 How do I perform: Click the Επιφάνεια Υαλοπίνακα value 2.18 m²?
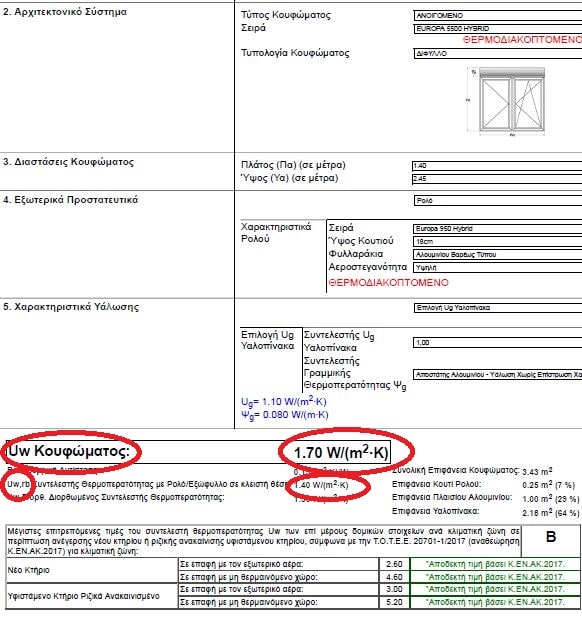(550, 513)
